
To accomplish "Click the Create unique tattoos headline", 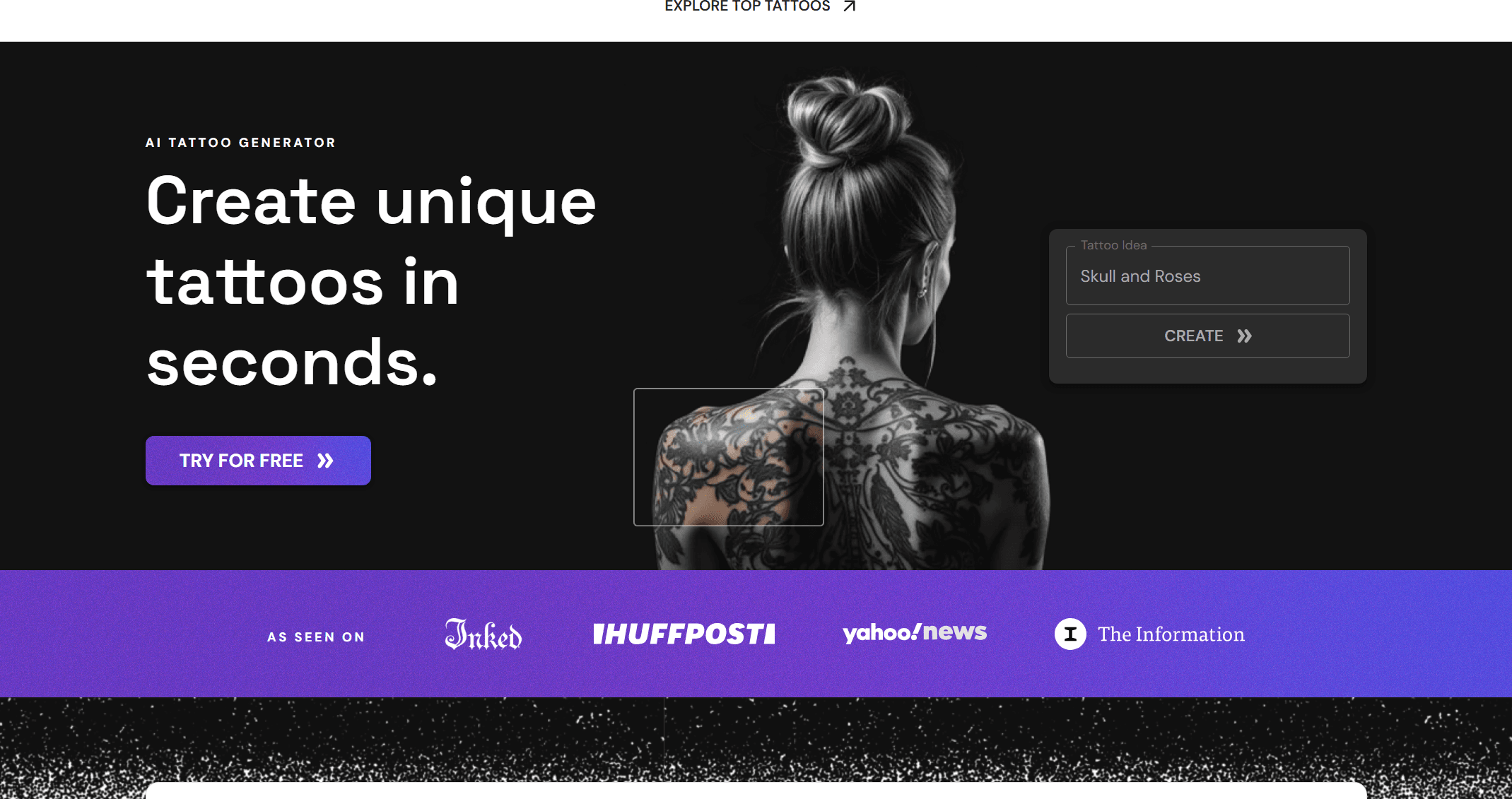I will [x=371, y=281].
